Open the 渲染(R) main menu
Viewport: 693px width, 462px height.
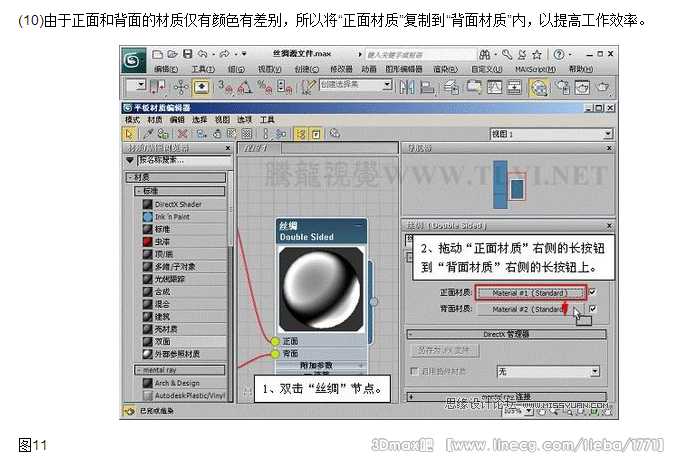click(x=446, y=69)
